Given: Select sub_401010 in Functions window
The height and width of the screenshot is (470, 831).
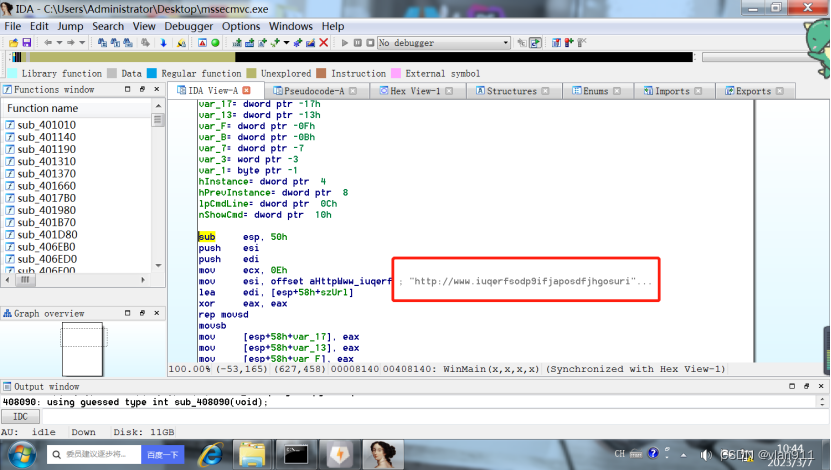Looking at the screenshot, I should coord(47,125).
